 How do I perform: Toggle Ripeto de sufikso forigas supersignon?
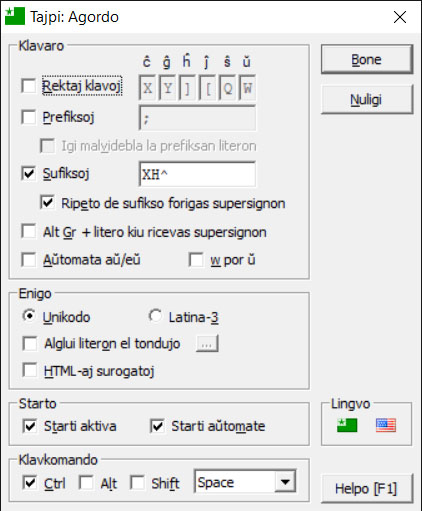coord(47,203)
